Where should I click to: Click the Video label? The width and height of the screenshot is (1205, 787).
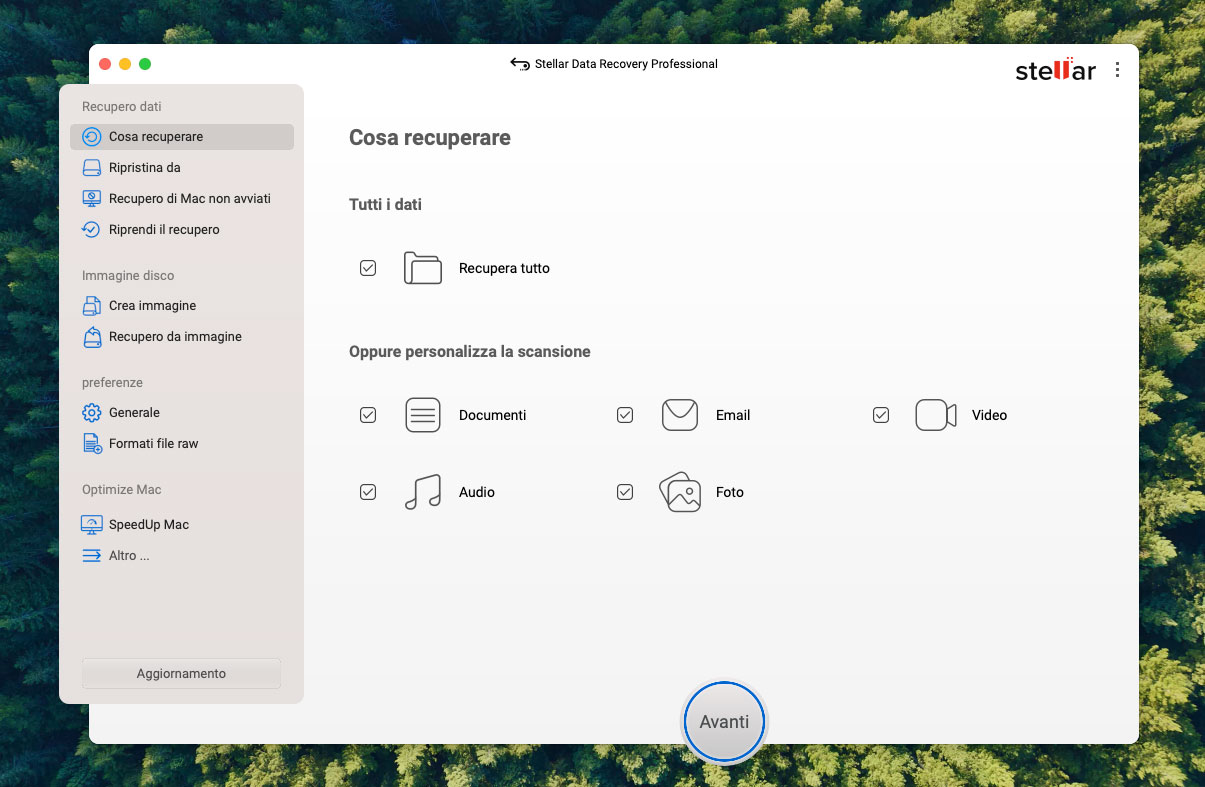tap(989, 415)
